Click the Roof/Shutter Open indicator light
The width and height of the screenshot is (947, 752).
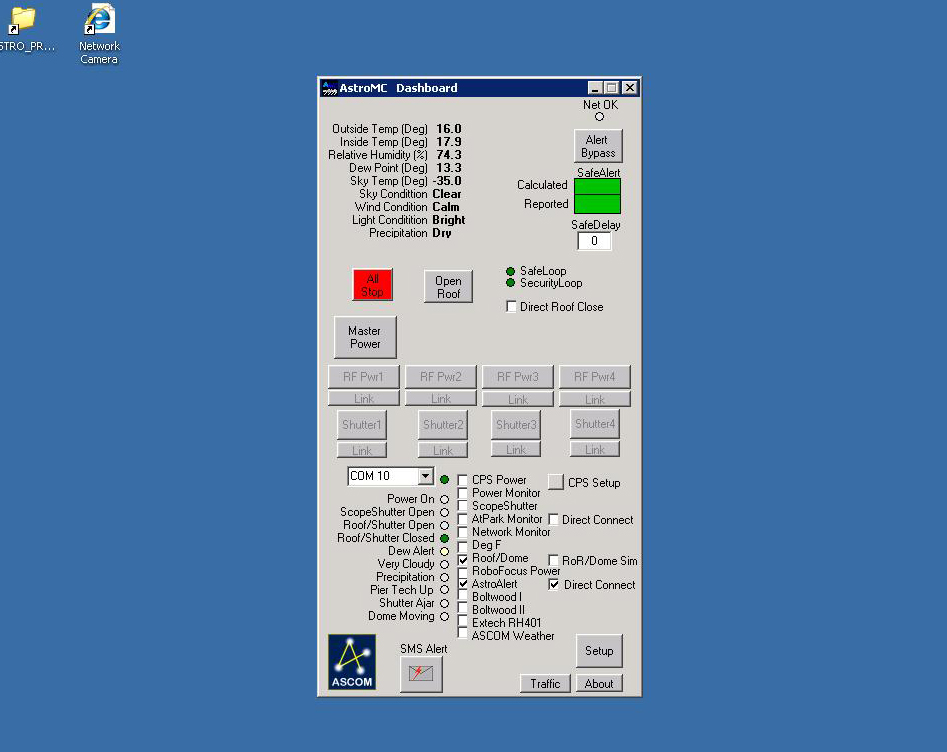(445, 525)
